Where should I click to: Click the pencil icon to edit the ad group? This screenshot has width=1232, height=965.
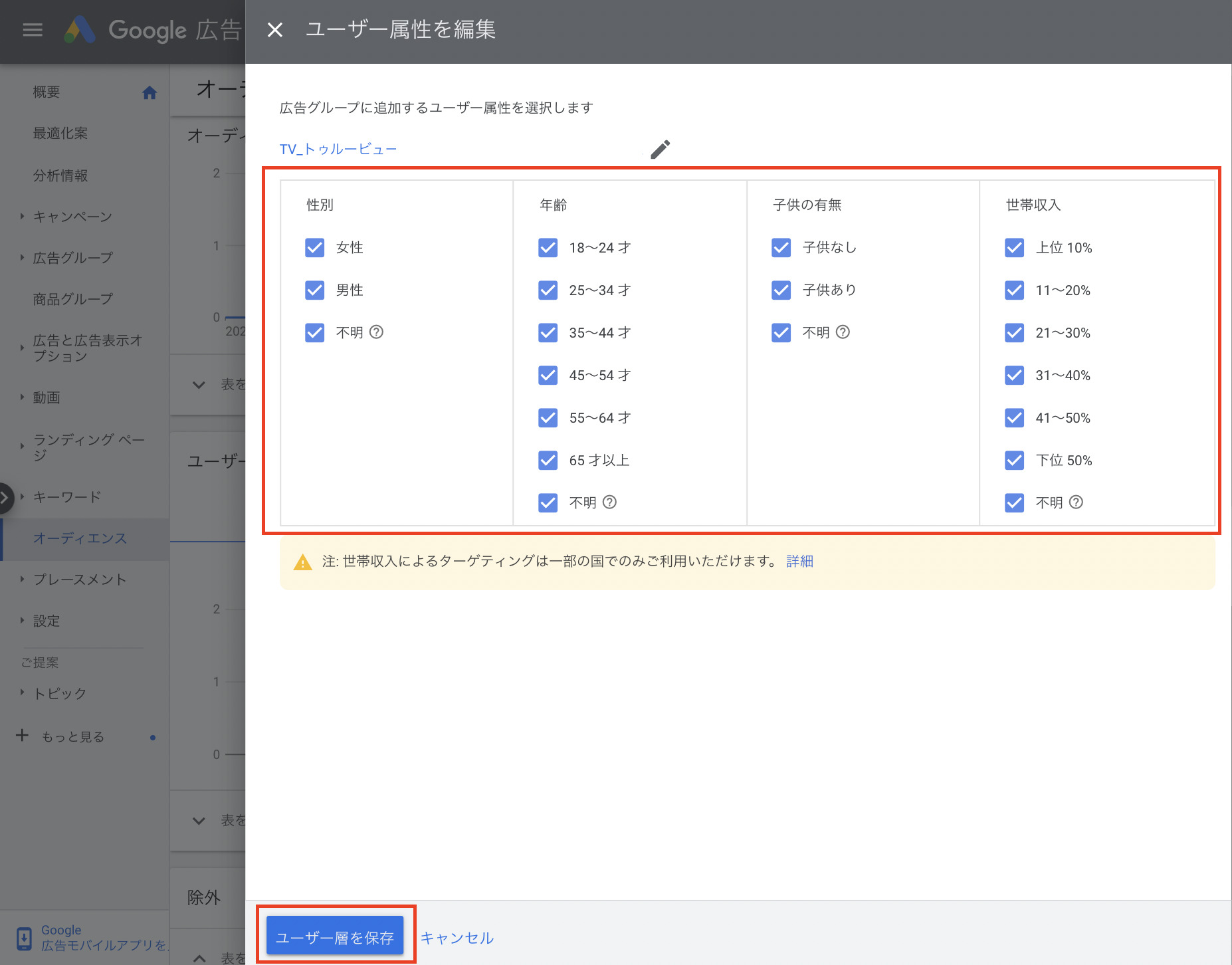point(660,149)
